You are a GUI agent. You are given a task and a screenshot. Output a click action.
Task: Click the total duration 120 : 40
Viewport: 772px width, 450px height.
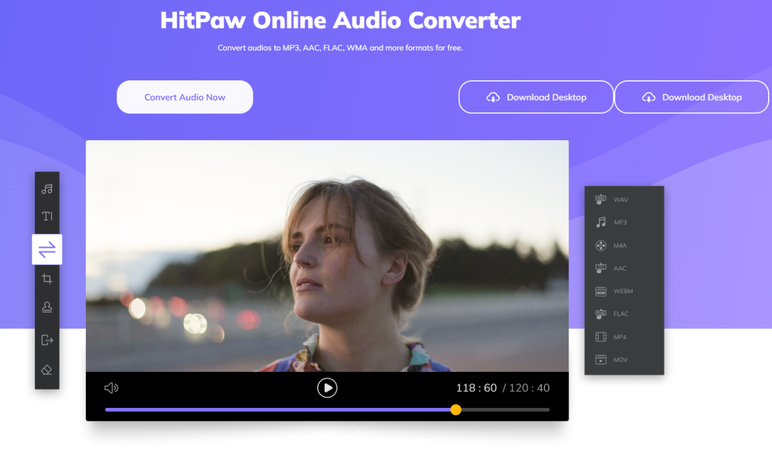[x=529, y=388]
